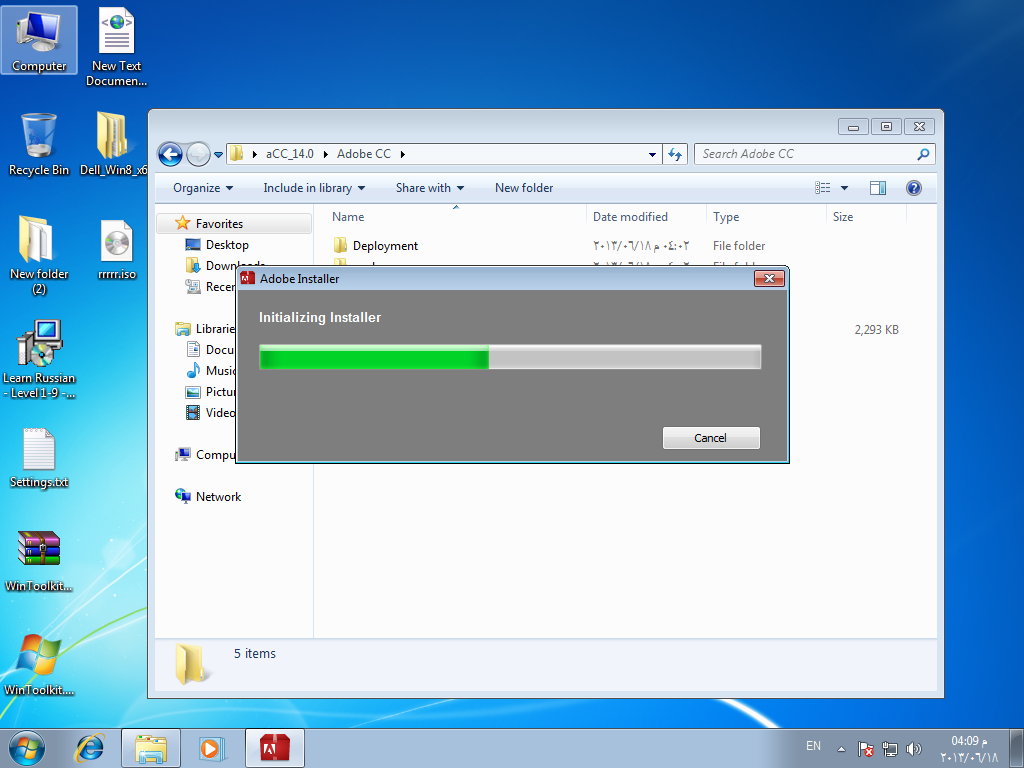Click Windows Explorer taskbar button
The height and width of the screenshot is (768, 1024).
pos(151,748)
